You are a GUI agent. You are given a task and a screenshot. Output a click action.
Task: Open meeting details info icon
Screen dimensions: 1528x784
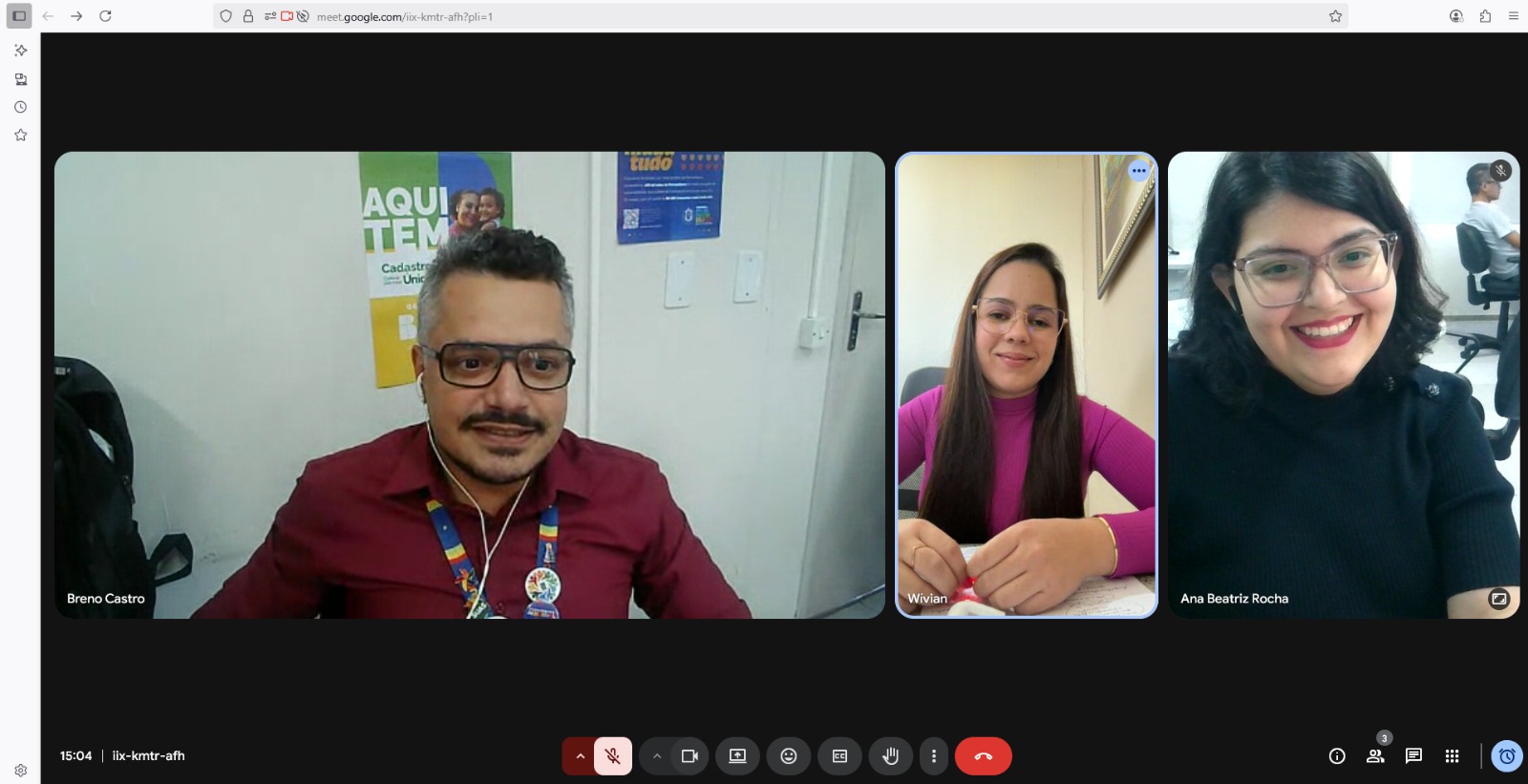[1337, 756]
